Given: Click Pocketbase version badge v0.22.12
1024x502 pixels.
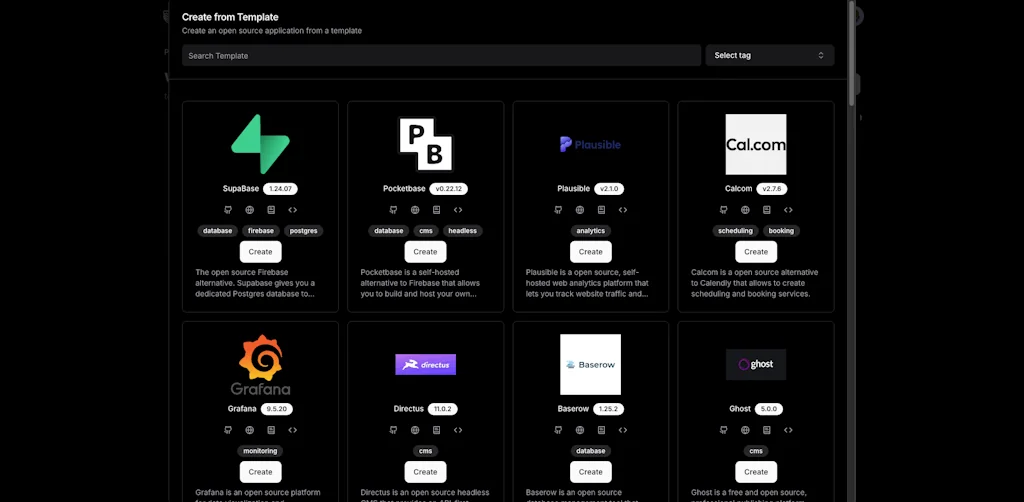Looking at the screenshot, I should [449, 189].
